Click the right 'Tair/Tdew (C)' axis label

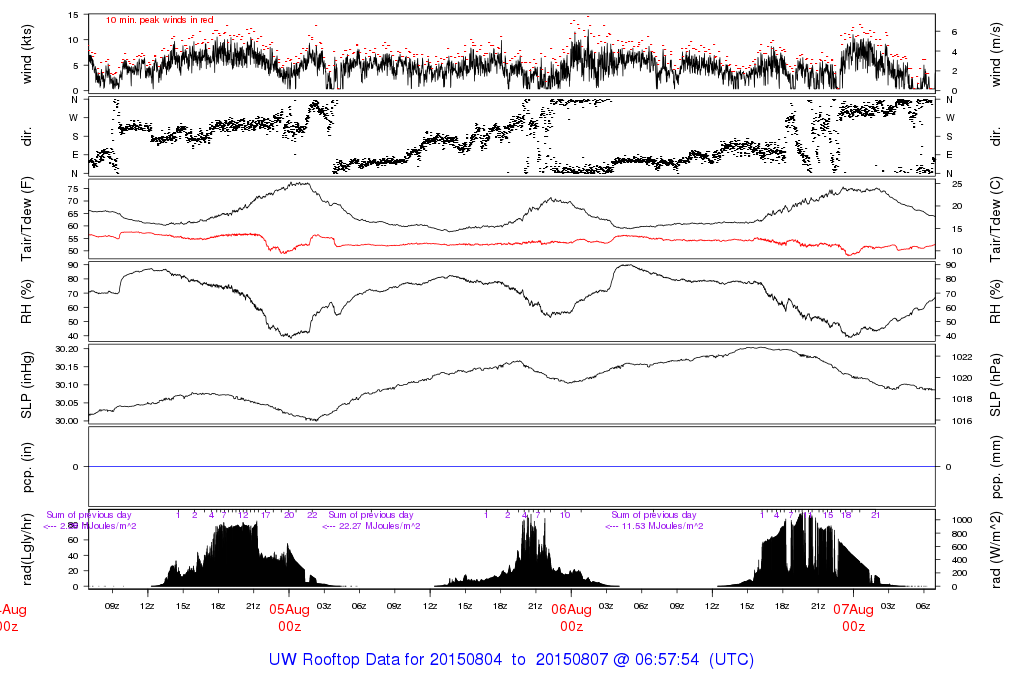[995, 219]
